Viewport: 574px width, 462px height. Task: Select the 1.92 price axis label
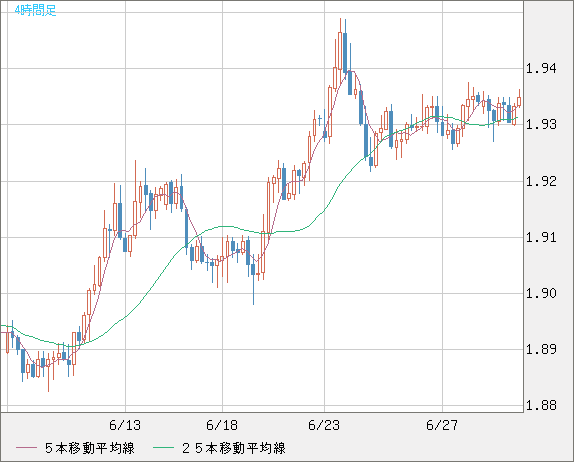[x=541, y=181]
